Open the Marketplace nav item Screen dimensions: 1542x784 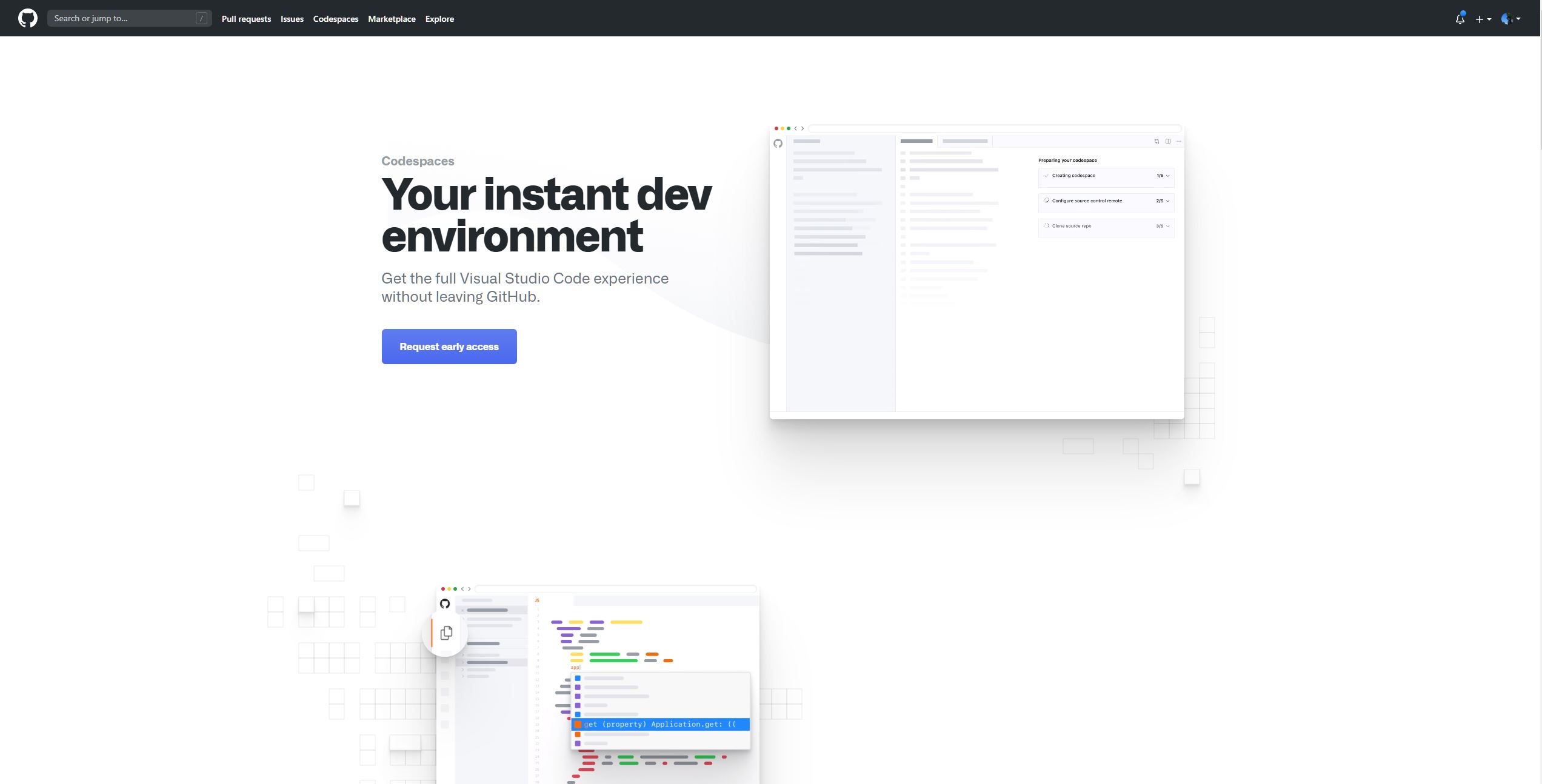click(392, 19)
